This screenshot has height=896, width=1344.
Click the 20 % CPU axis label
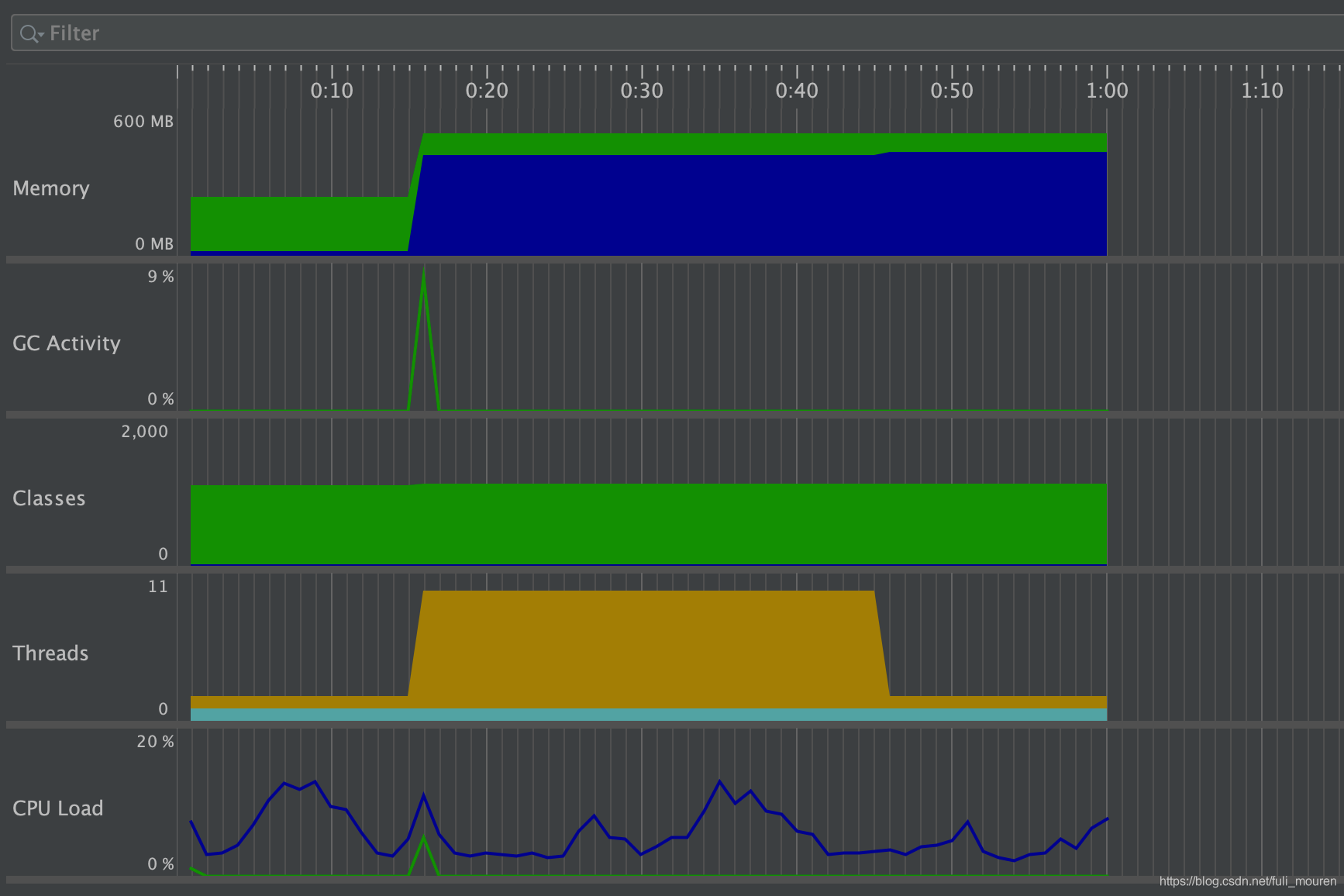(x=155, y=742)
